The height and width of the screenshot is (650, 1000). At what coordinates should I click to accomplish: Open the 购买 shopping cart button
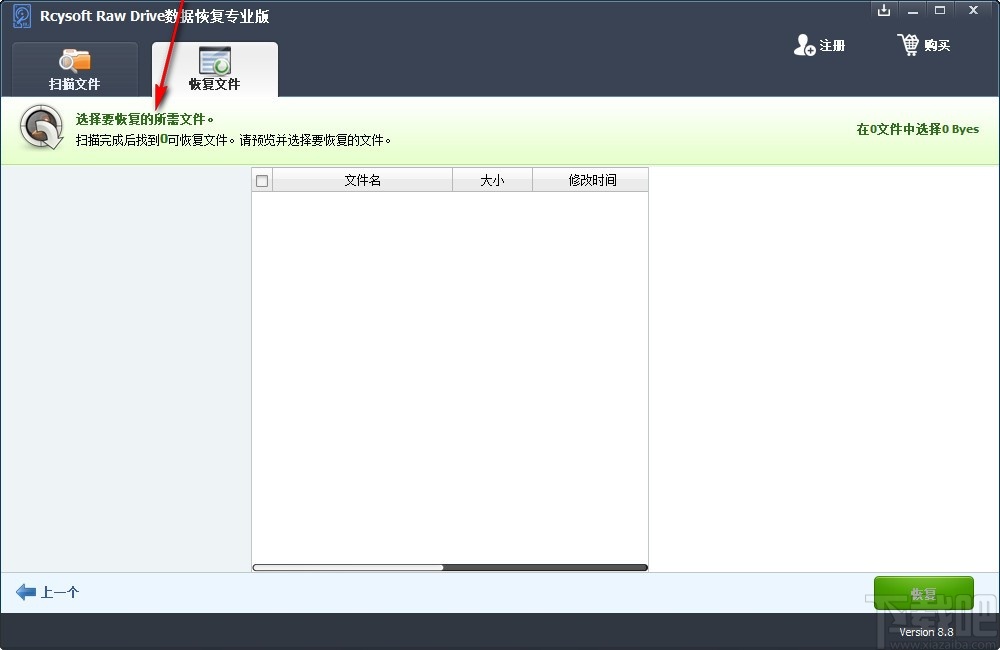pyautogui.click(x=924, y=45)
